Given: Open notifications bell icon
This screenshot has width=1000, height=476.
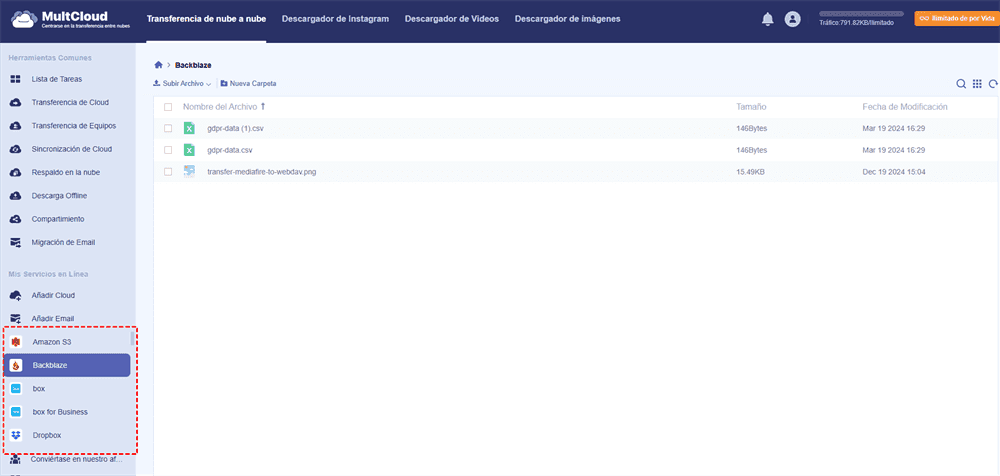Looking at the screenshot, I should 768,20.
